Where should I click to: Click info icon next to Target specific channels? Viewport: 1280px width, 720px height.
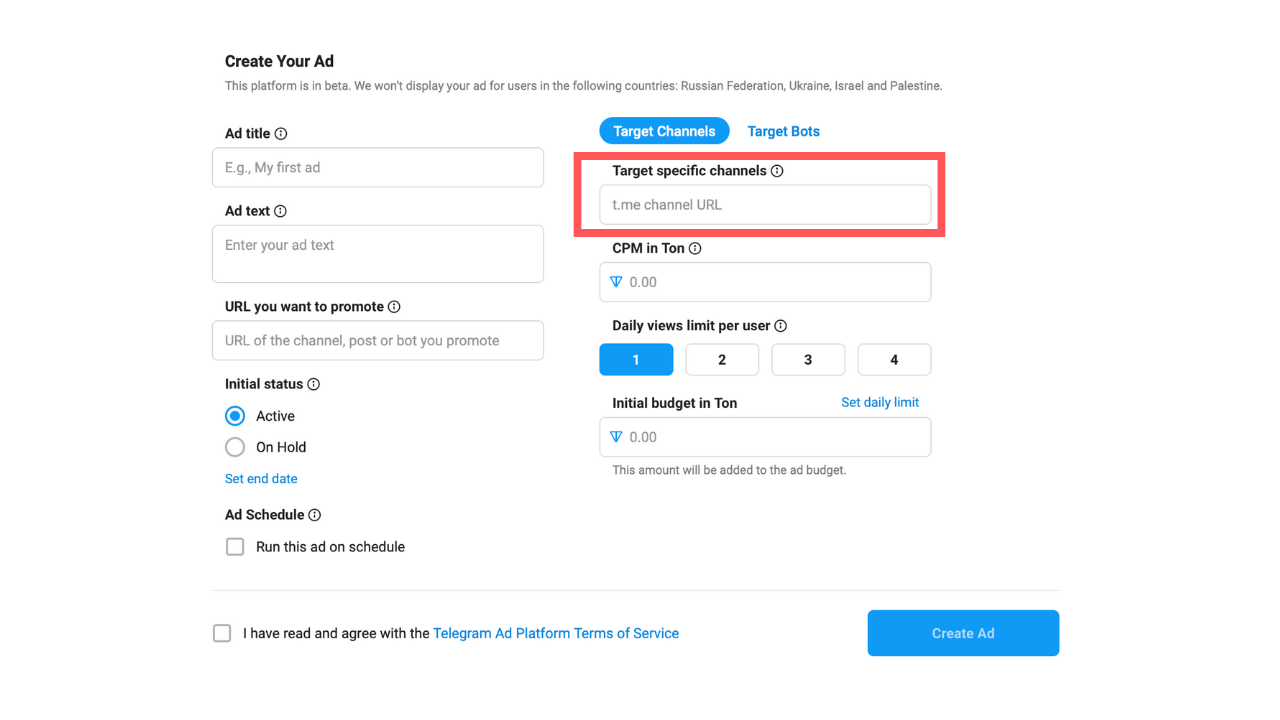[x=777, y=171]
